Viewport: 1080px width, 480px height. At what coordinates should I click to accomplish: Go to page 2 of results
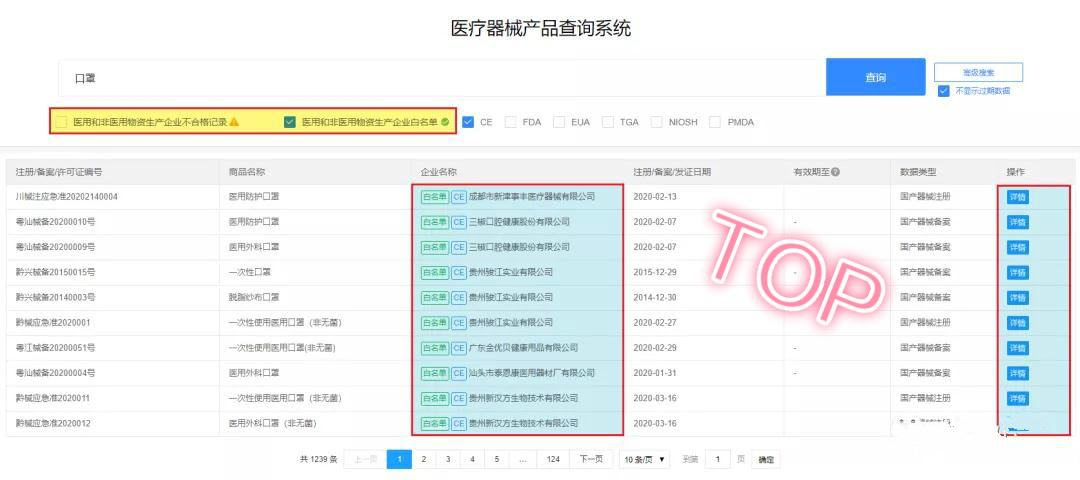pos(424,459)
